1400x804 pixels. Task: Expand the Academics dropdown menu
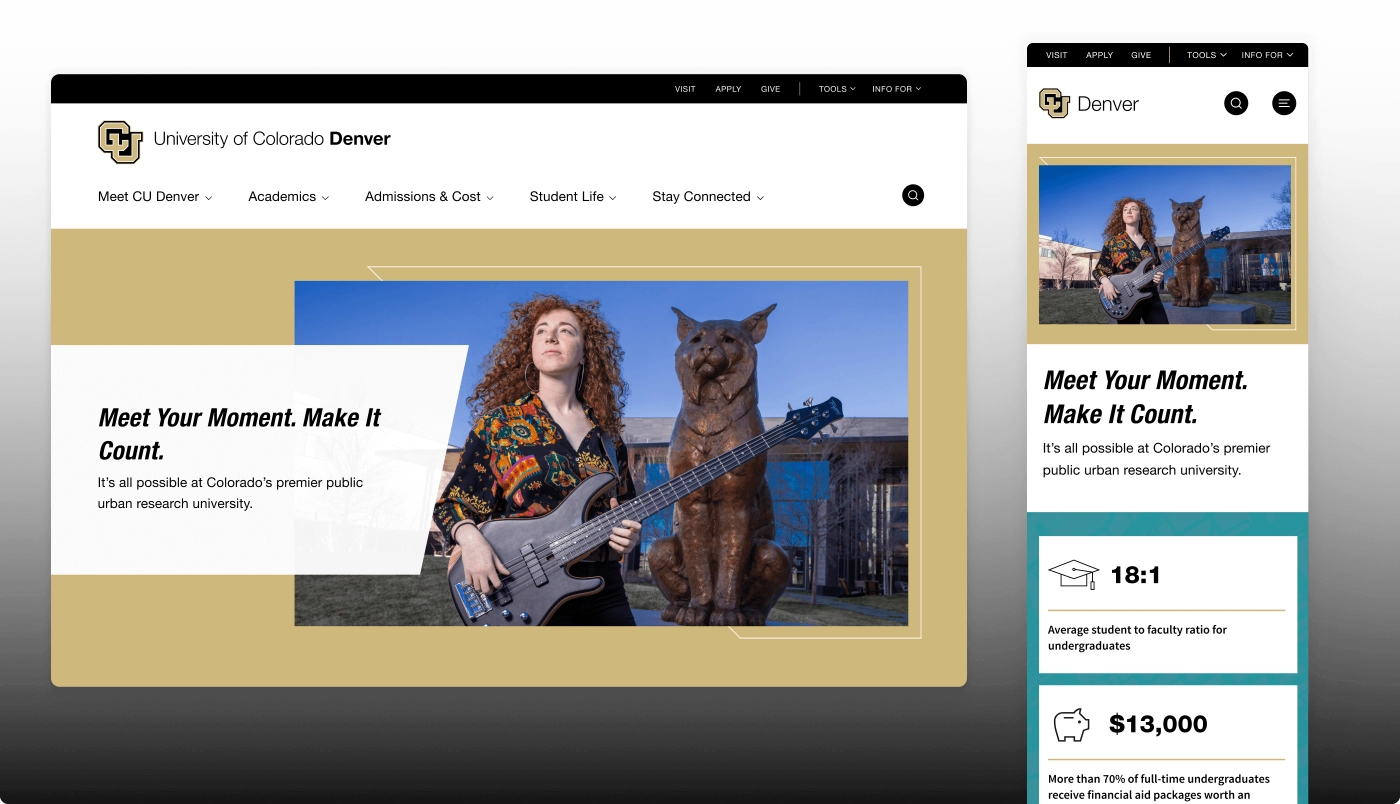[288, 197]
